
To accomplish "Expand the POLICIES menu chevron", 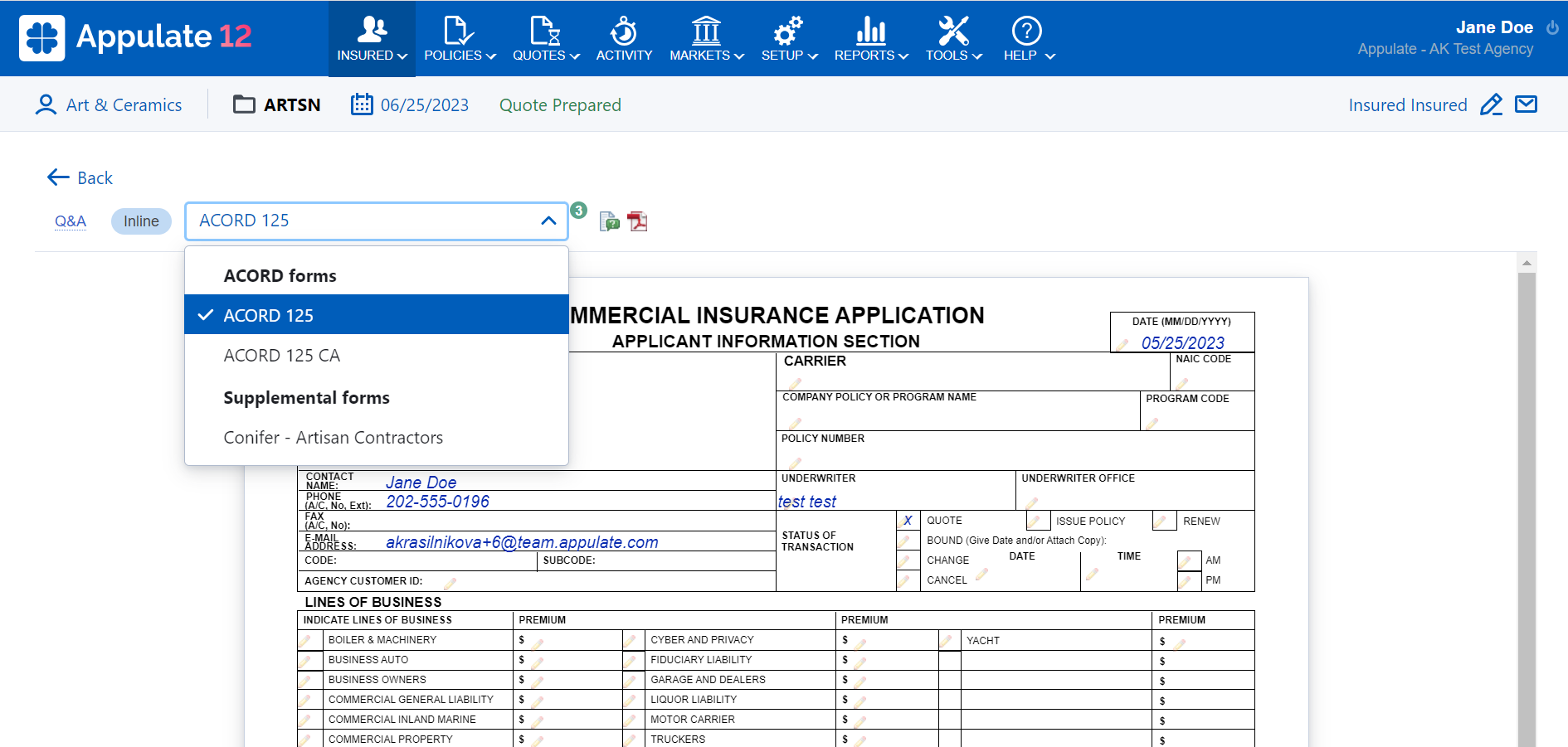I will [491, 56].
